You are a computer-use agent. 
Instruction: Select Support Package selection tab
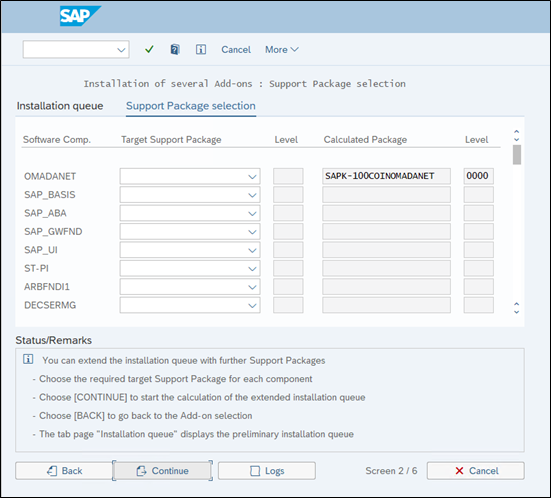[x=191, y=106]
